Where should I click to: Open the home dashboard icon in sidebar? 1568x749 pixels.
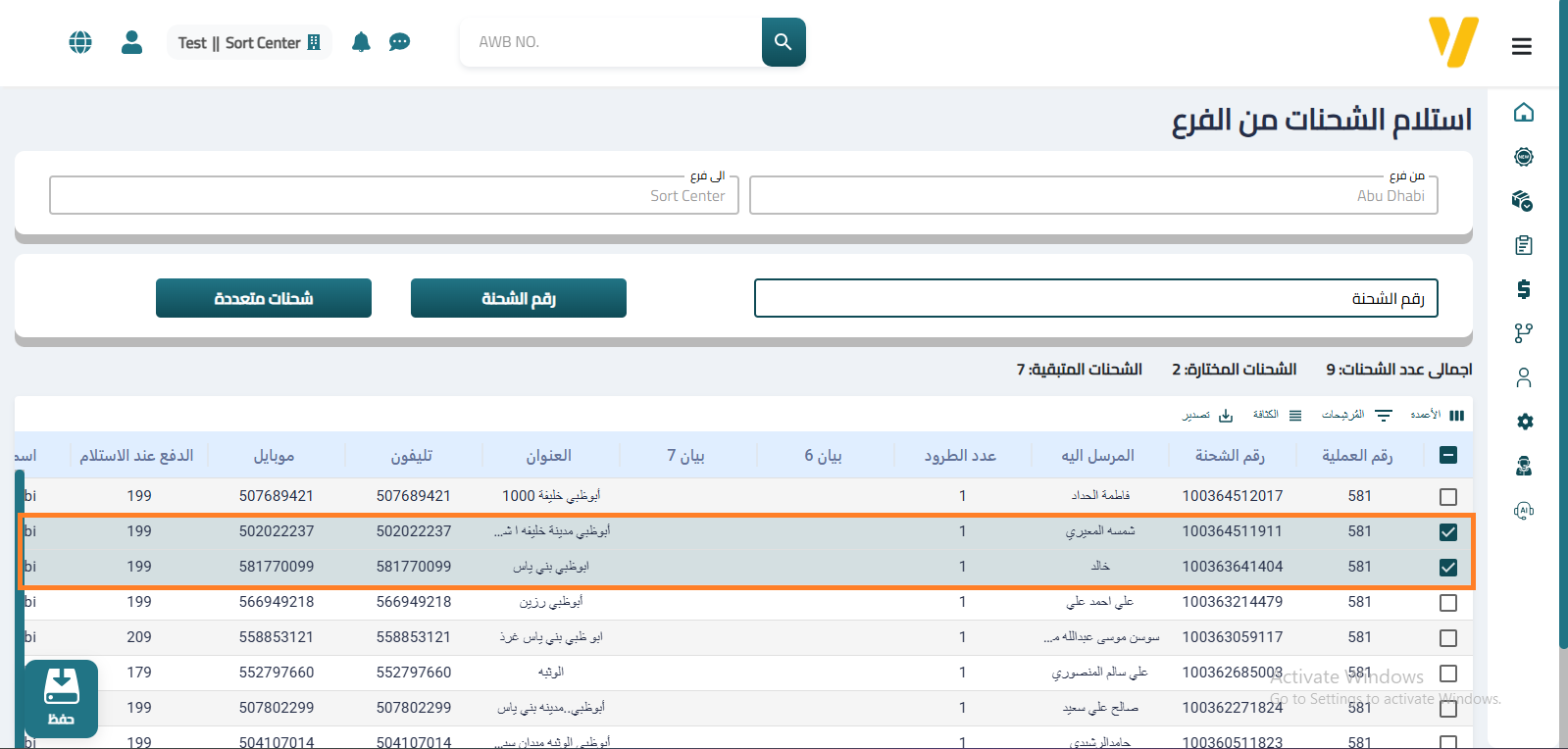[1523, 113]
